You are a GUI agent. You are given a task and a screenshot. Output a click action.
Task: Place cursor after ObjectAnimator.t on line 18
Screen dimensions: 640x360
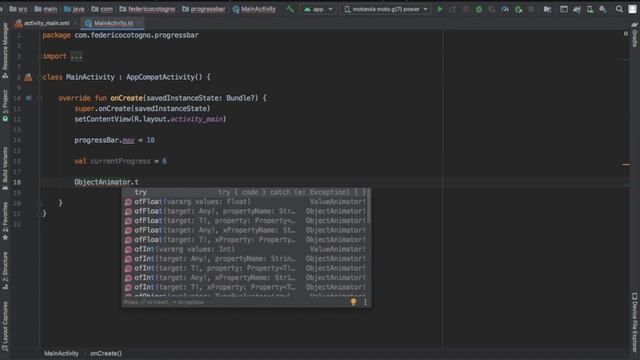click(139, 182)
